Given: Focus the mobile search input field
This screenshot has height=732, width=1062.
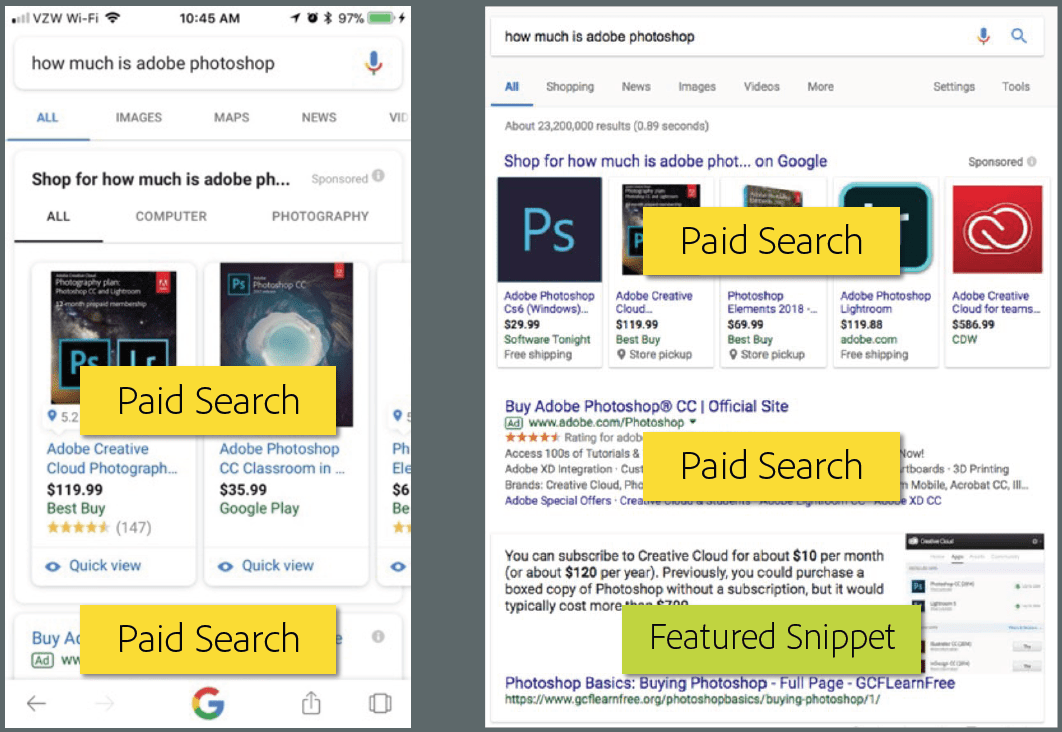Looking at the screenshot, I should click(x=207, y=63).
